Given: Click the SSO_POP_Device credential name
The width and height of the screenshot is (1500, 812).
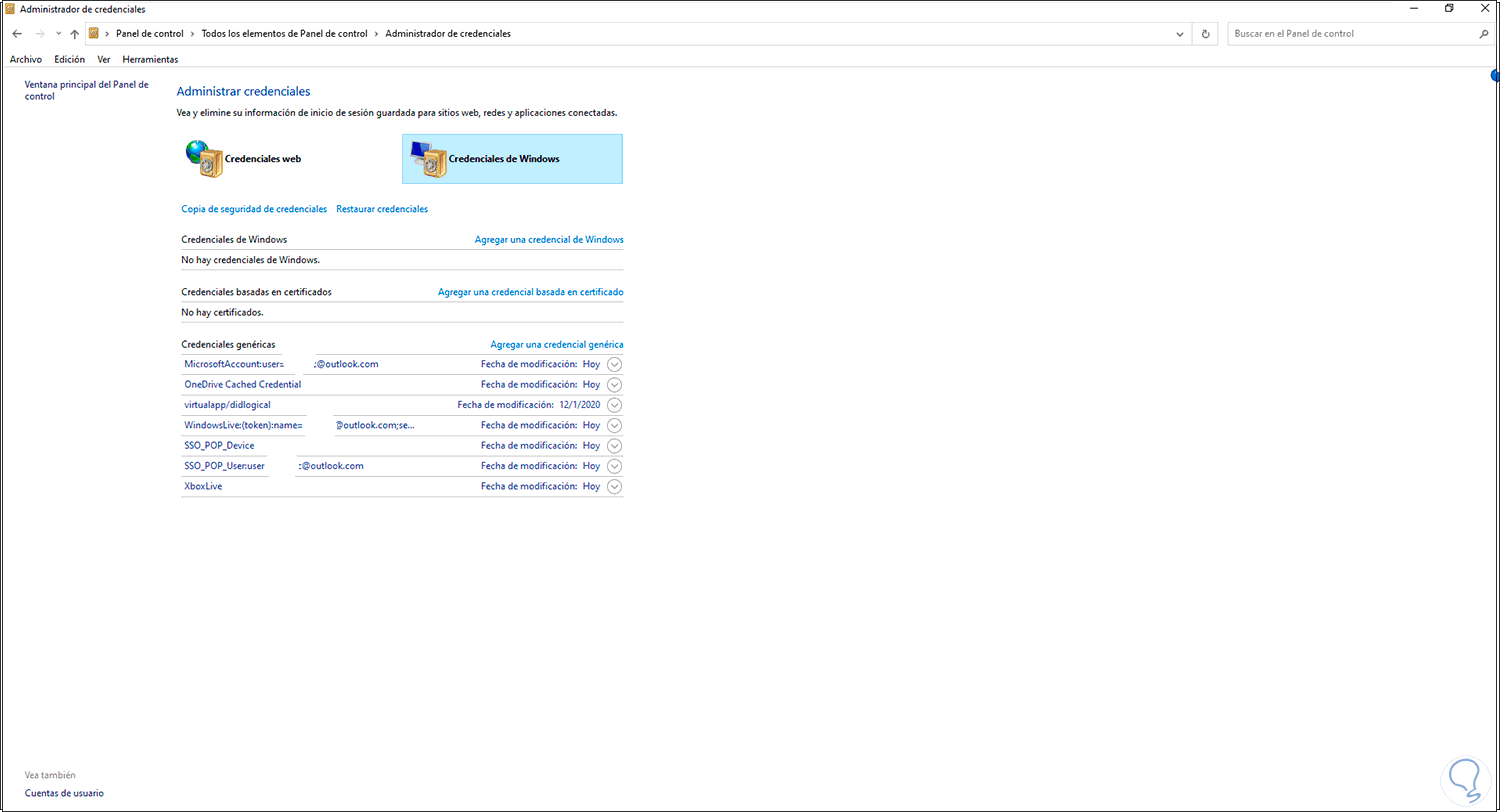Looking at the screenshot, I should [x=219, y=445].
